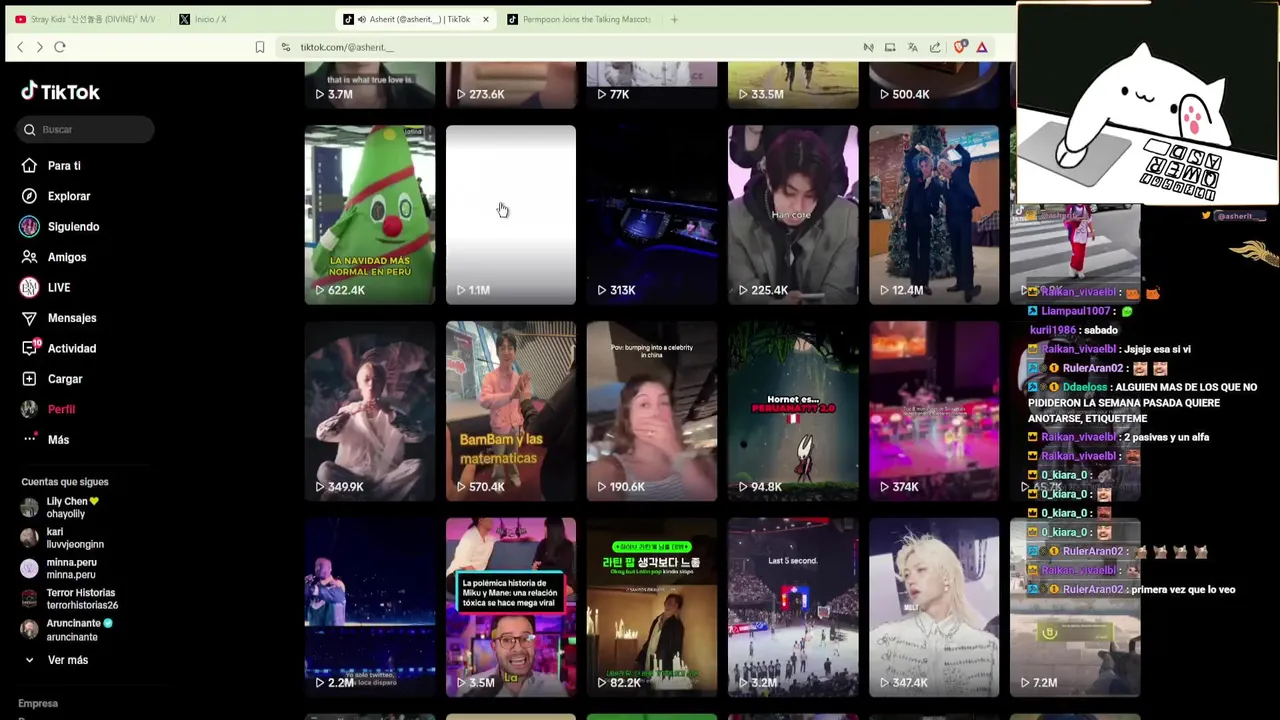Viewport: 1280px width, 720px height.
Task: Click Bongo Cat overlay image
Action: (x=1148, y=105)
